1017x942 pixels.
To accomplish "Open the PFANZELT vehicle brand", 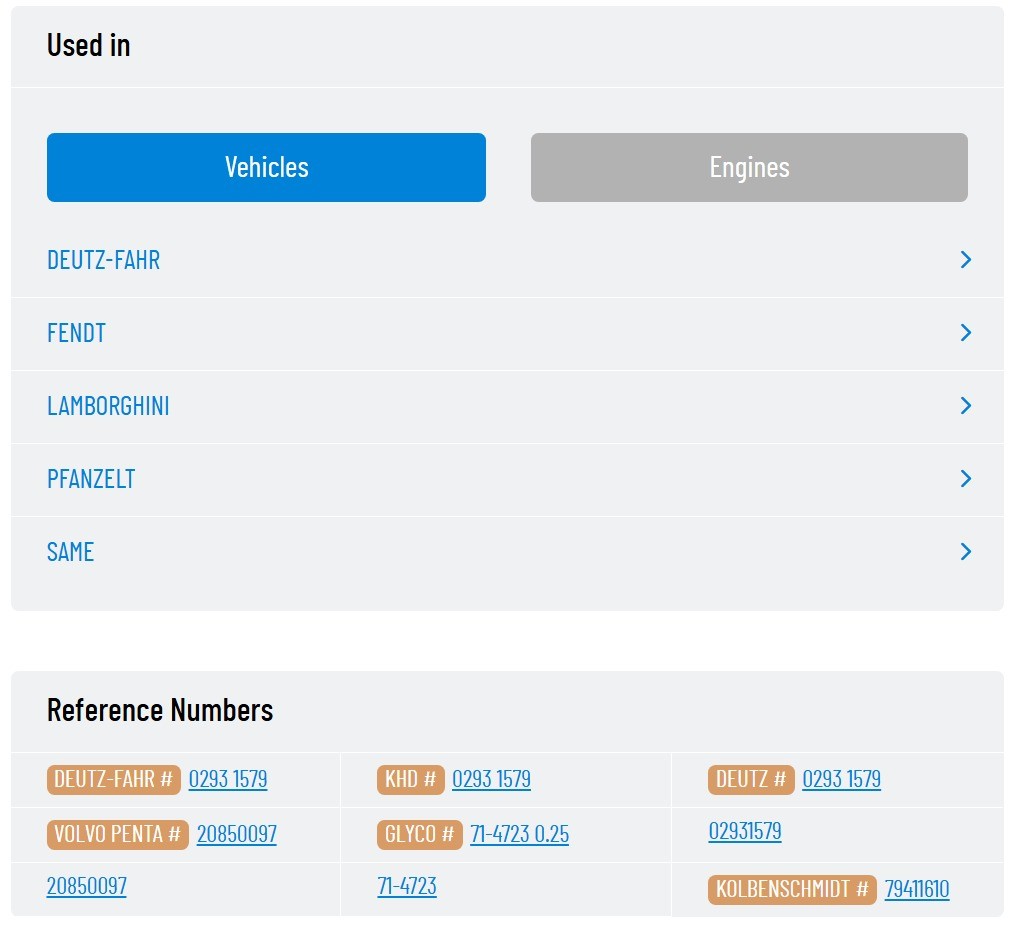I will 91,479.
